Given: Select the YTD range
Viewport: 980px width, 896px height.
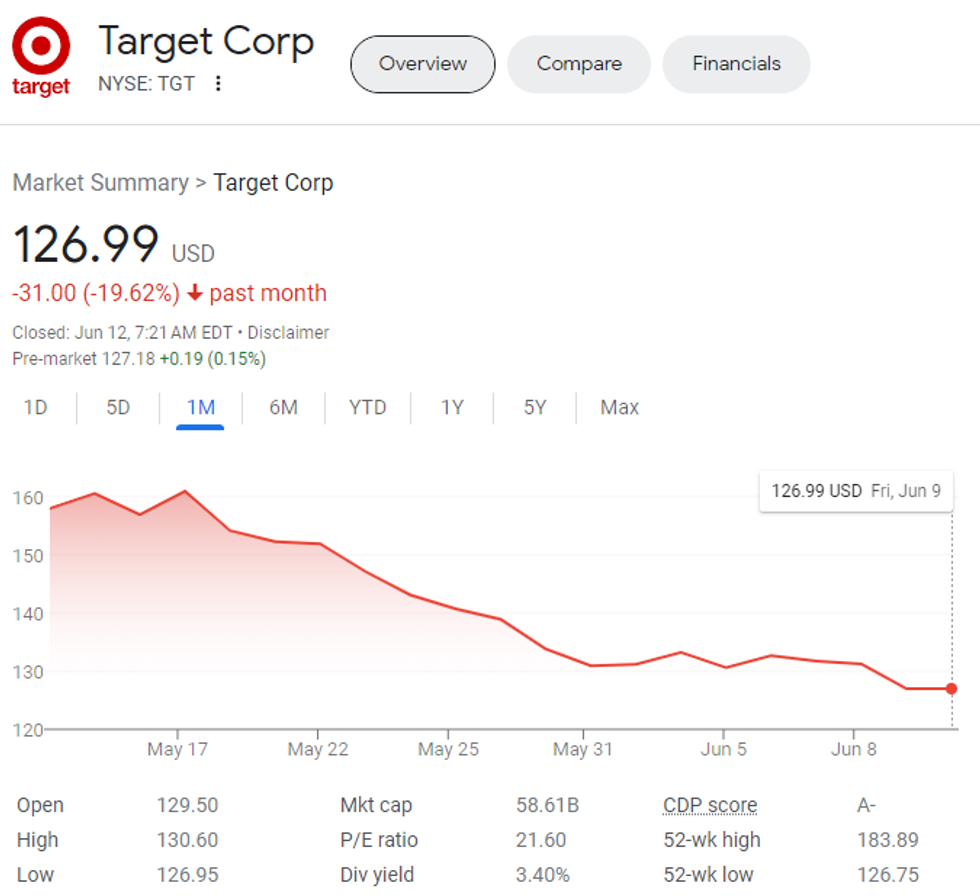Looking at the screenshot, I should coord(367,408).
